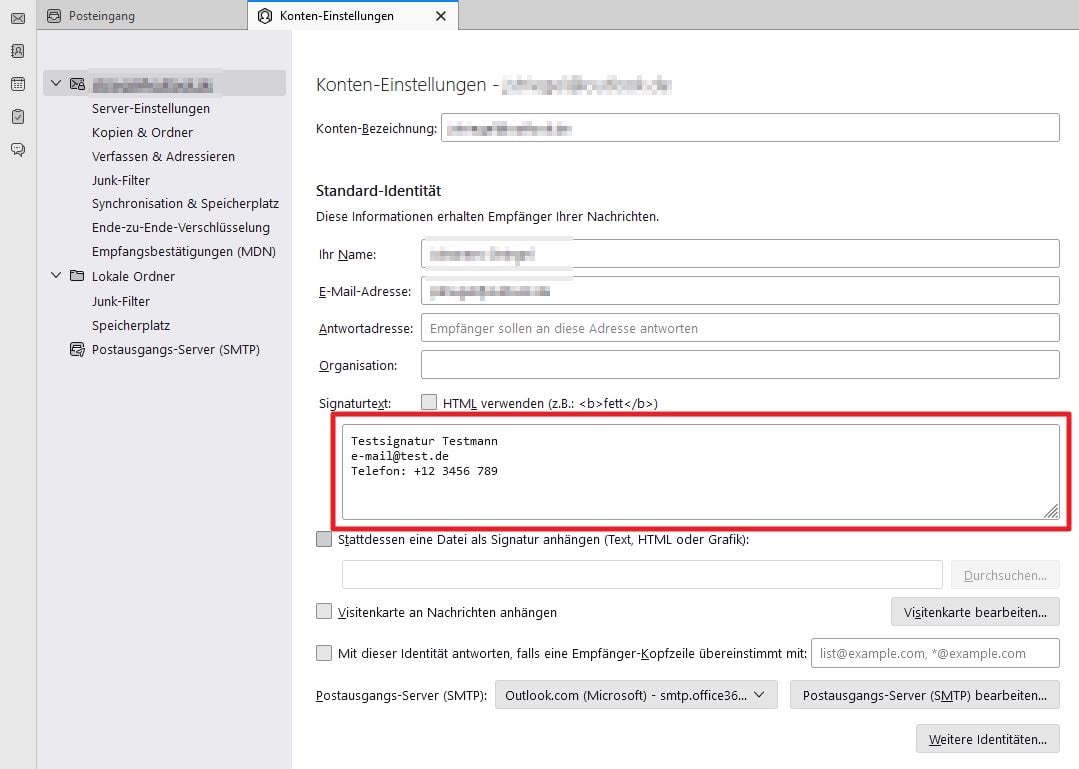Open the Address Book icon in sidebar
The image size is (1079, 769).
16,50
